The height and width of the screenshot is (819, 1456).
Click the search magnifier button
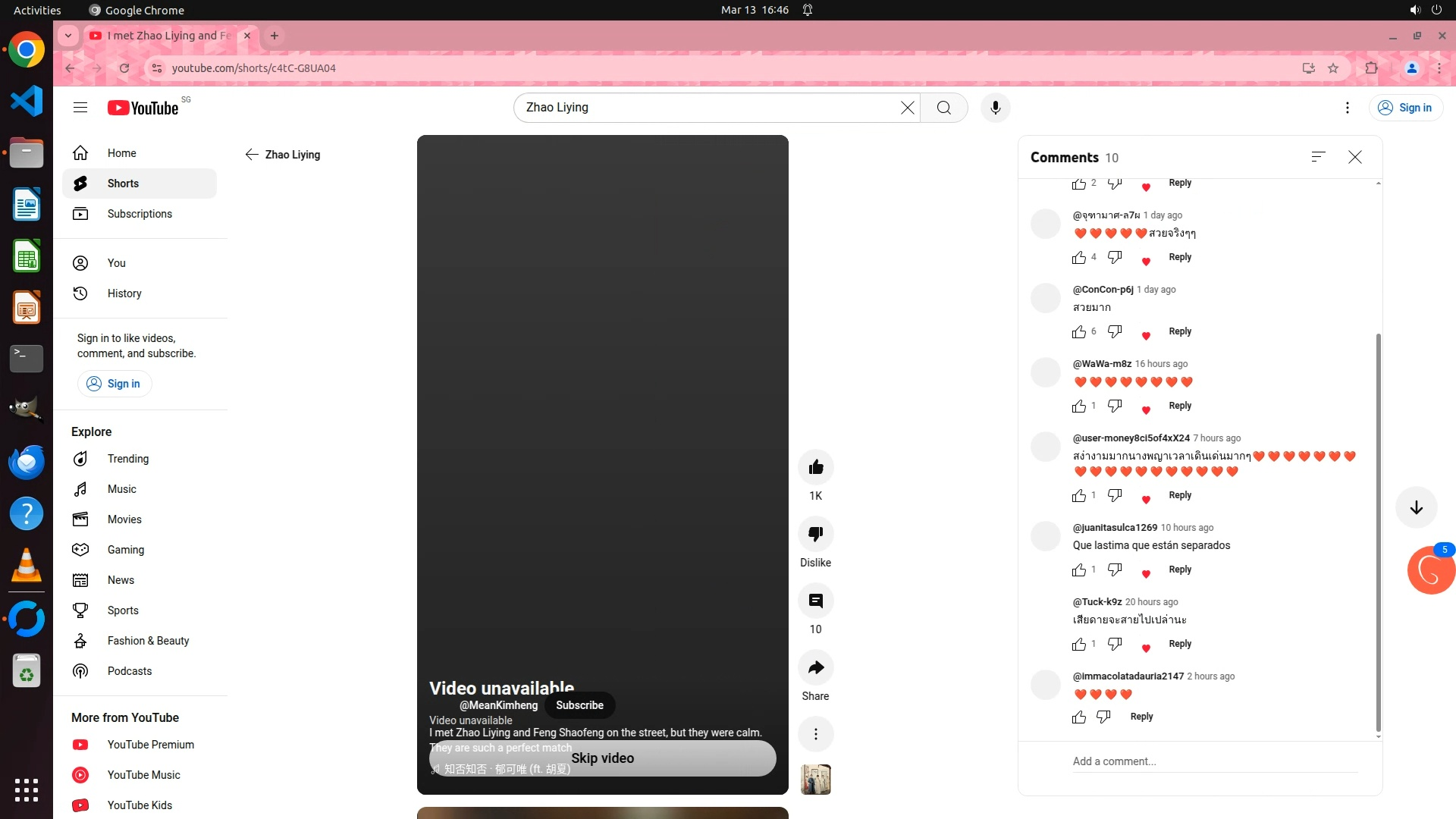943,108
